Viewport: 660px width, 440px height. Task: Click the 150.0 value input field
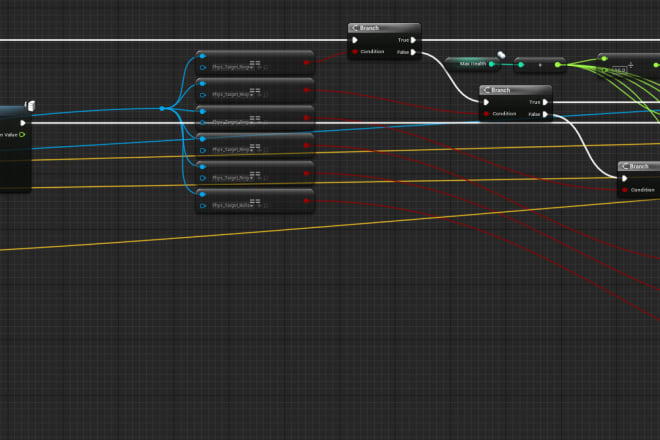point(618,70)
